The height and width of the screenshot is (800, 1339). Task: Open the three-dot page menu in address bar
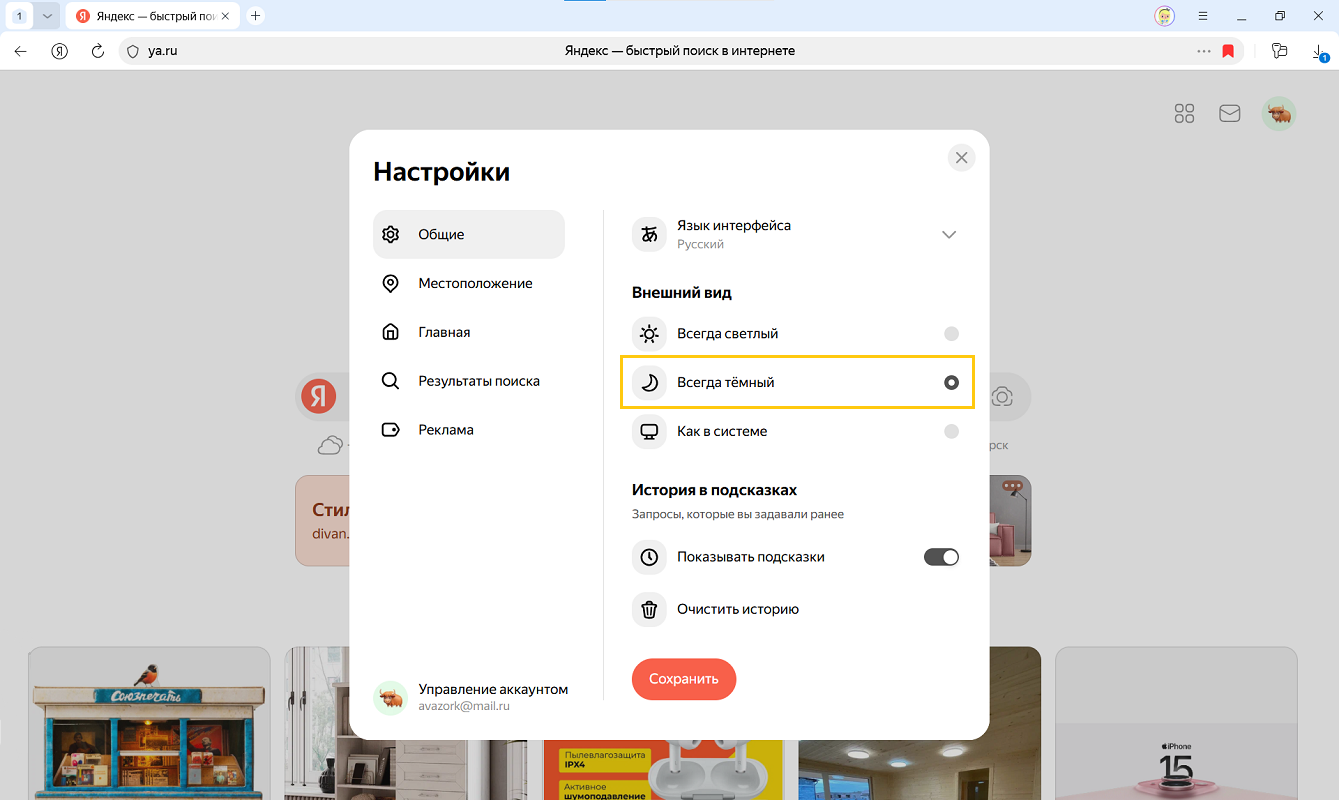tap(1203, 51)
